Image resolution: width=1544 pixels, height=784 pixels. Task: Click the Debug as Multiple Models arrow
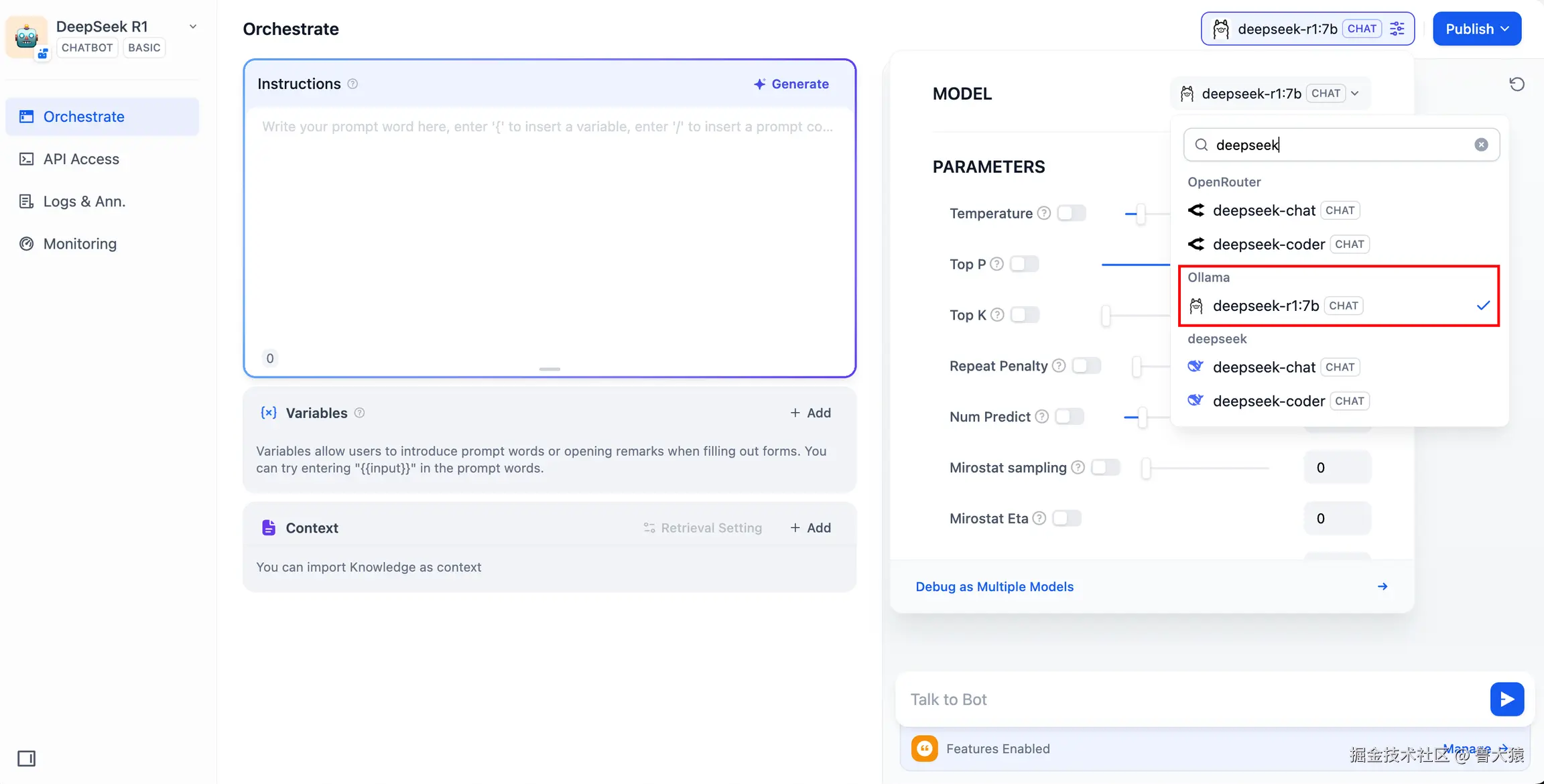coord(1382,586)
